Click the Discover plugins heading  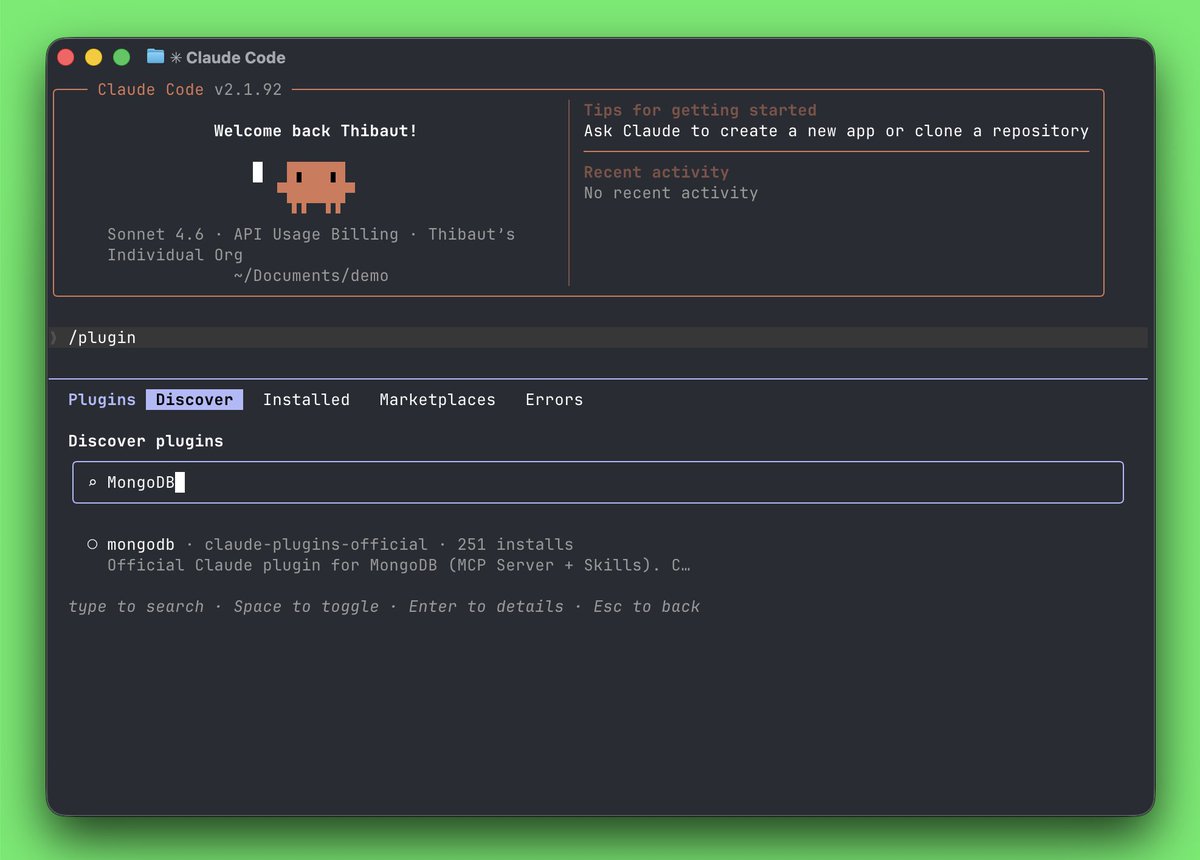coord(146,441)
